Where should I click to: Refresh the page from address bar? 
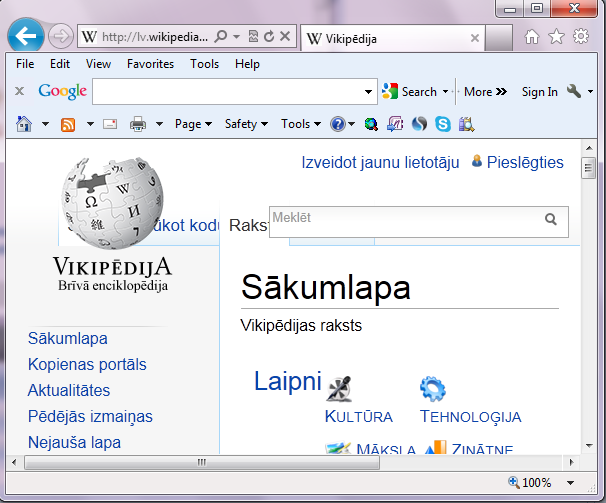pyautogui.click(x=269, y=36)
